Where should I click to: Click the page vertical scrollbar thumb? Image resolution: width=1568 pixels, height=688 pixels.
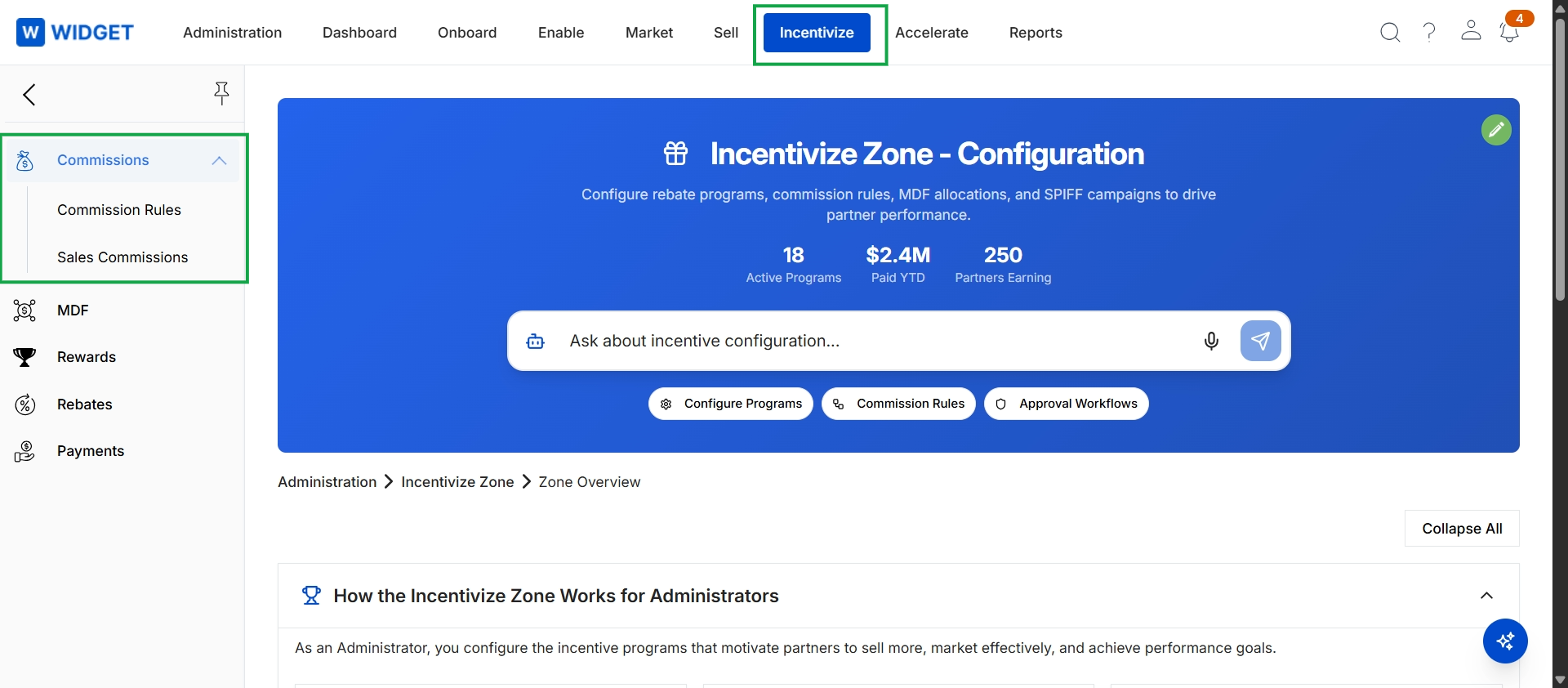[x=1560, y=159]
